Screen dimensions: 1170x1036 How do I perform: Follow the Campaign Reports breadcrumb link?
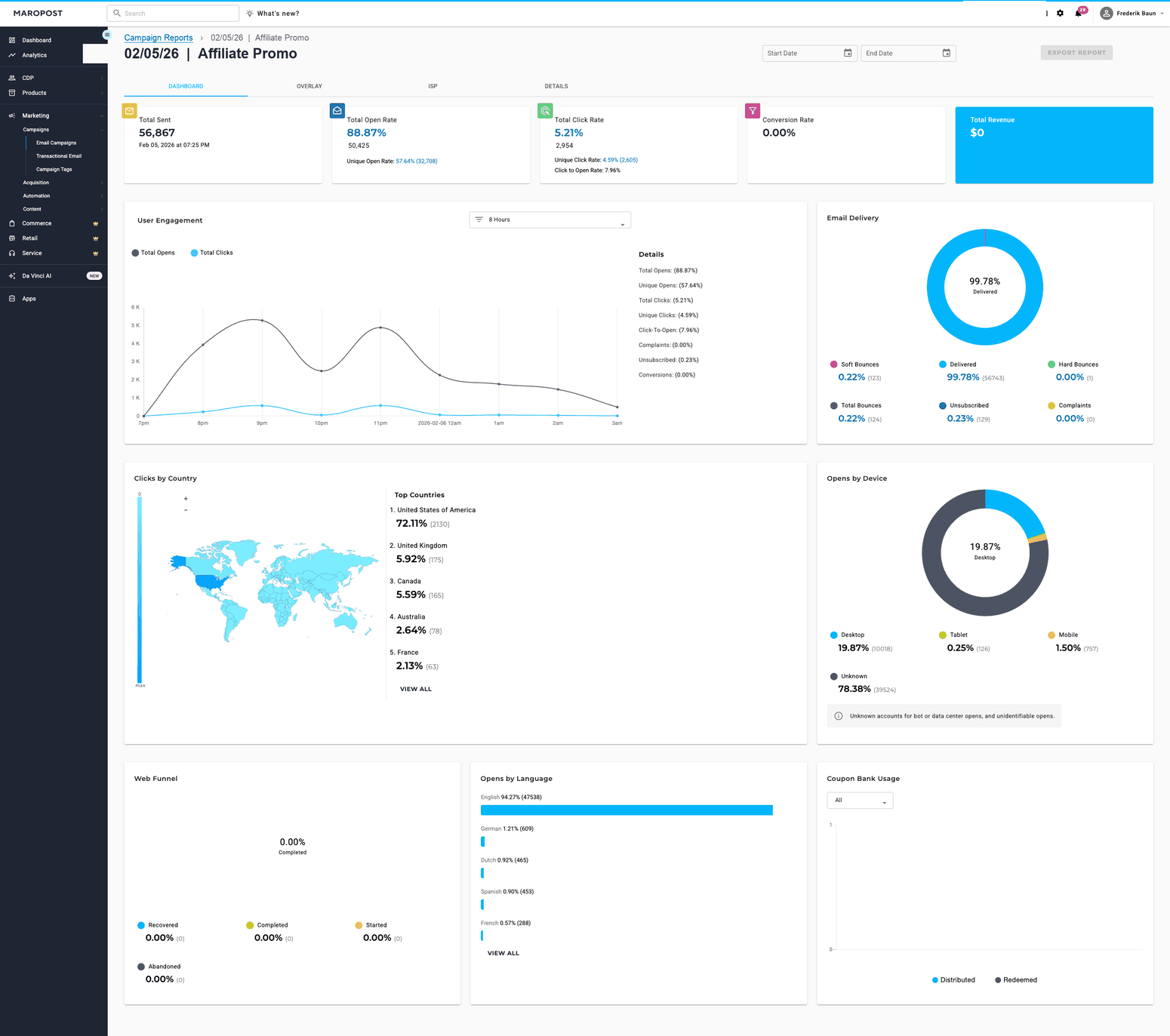click(x=159, y=38)
